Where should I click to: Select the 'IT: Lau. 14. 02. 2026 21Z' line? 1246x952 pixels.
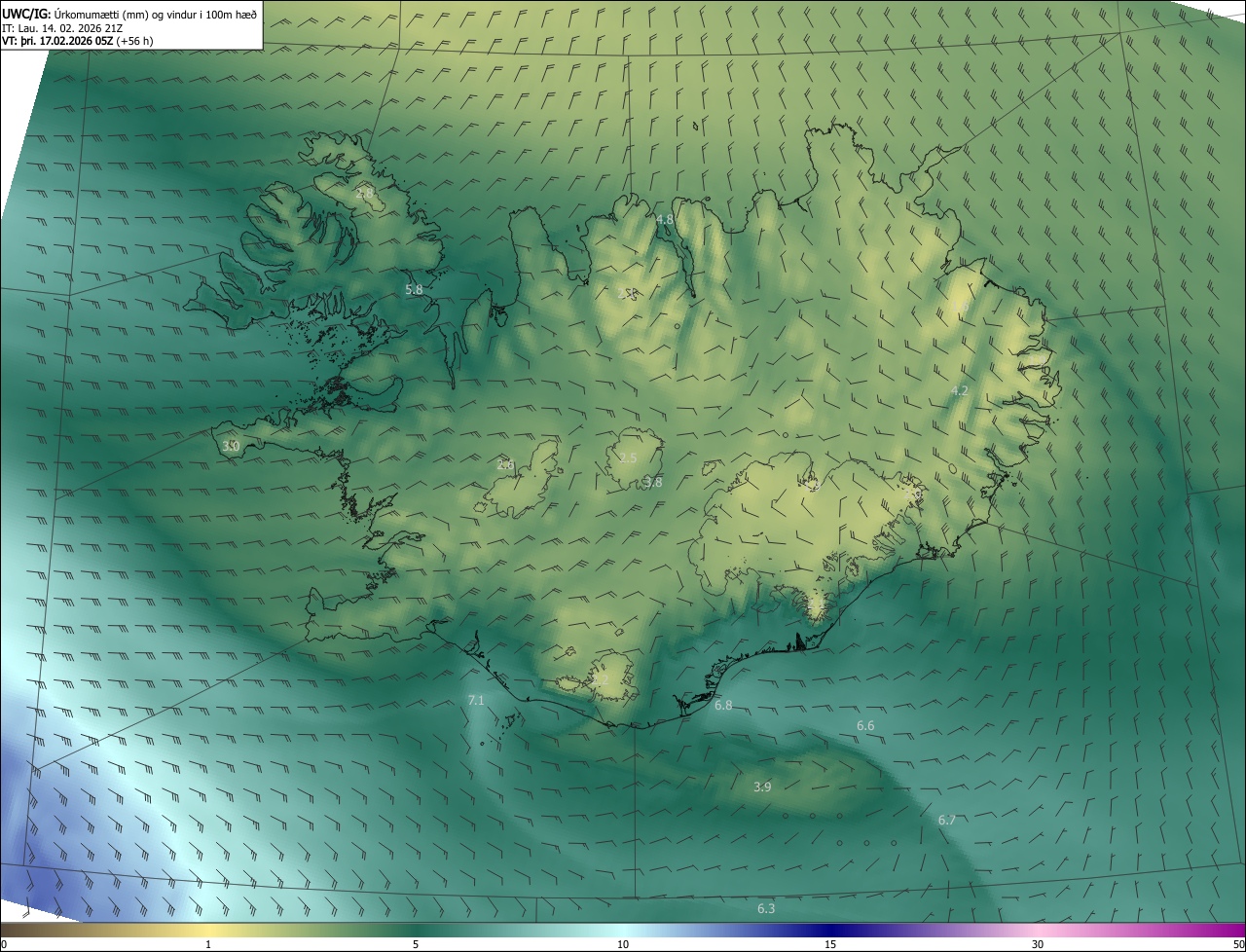pos(62,27)
